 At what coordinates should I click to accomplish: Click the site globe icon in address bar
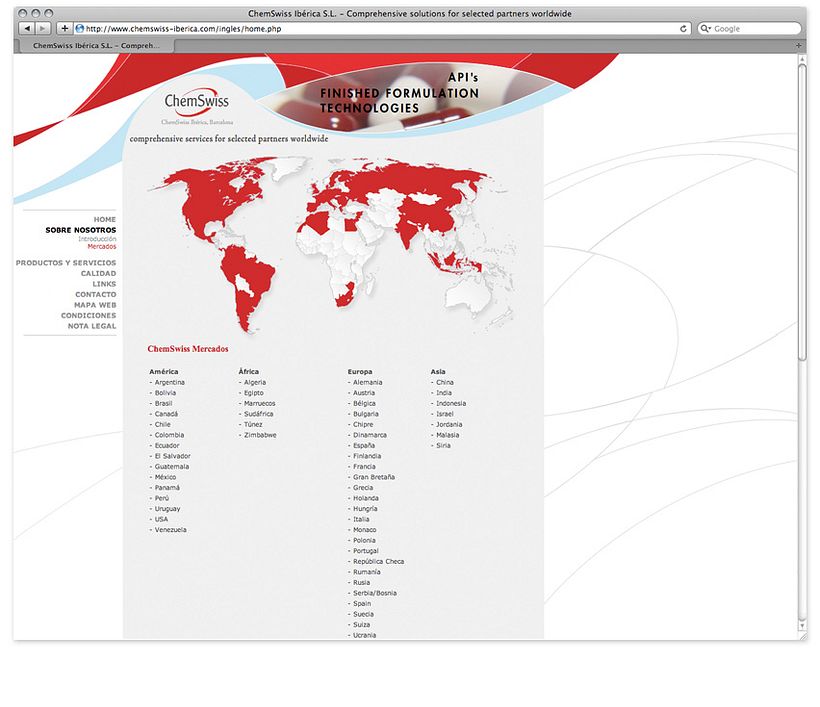[80, 29]
